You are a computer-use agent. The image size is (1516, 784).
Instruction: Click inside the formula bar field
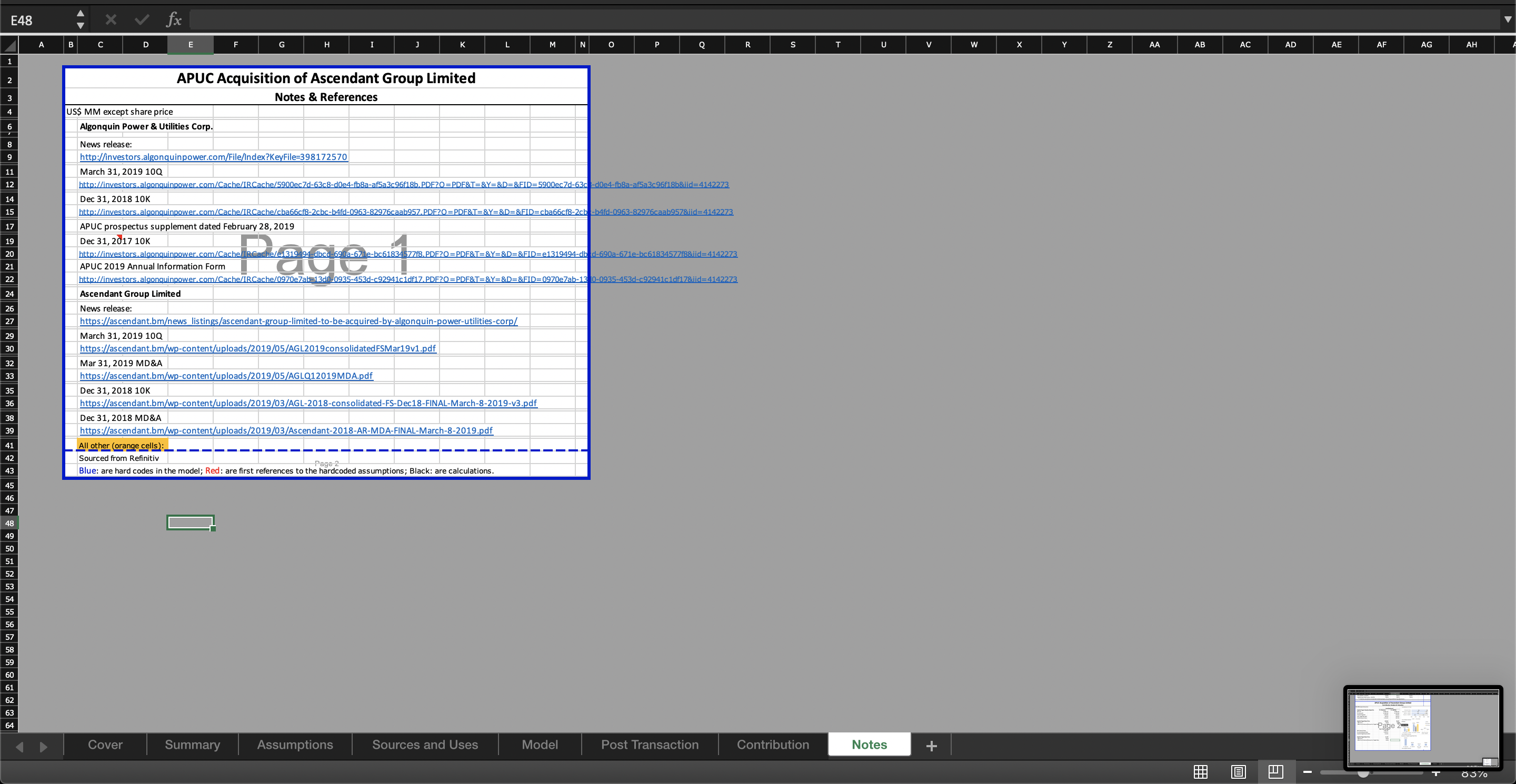pyautogui.click(x=844, y=20)
